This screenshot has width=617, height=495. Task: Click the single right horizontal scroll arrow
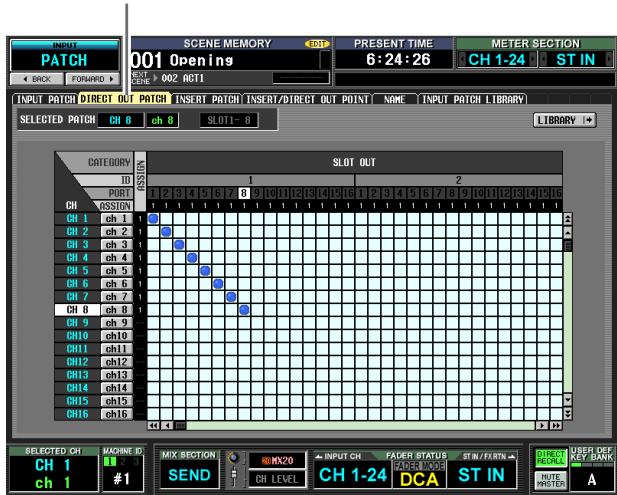541,425
